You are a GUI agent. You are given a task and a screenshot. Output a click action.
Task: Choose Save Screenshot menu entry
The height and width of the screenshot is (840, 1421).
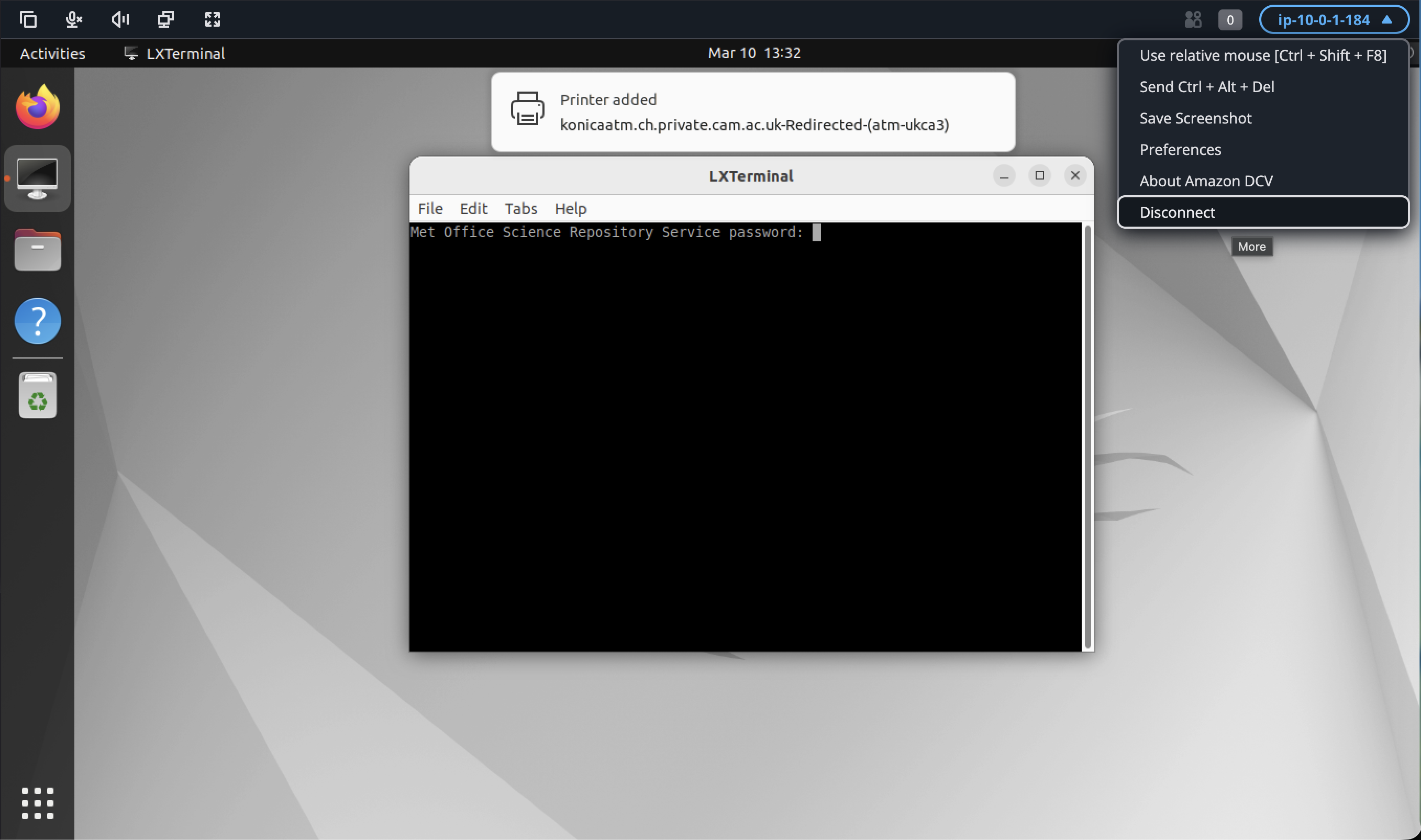[1195, 118]
